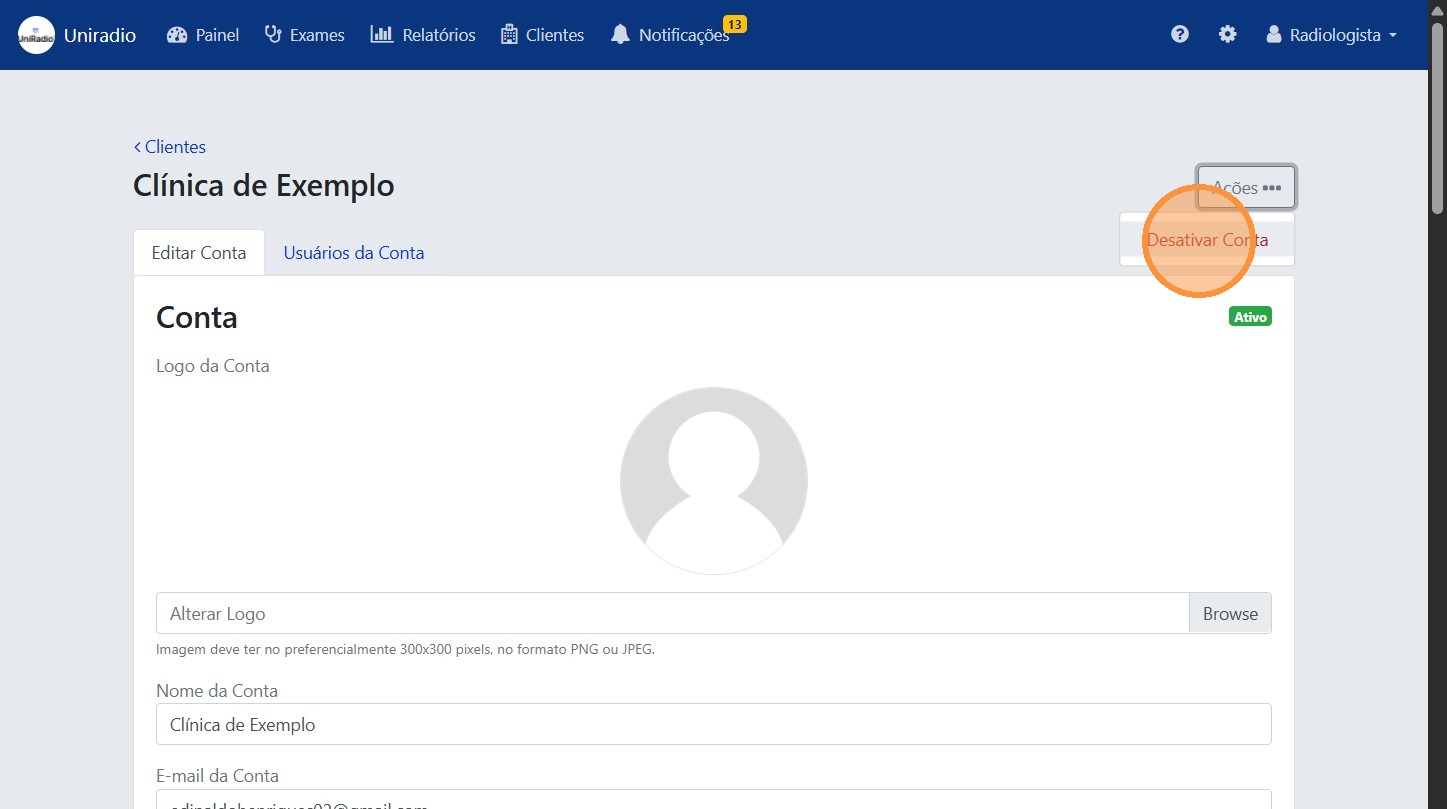Click the account logo placeholder avatar
The height and width of the screenshot is (809, 1447).
tap(714, 481)
